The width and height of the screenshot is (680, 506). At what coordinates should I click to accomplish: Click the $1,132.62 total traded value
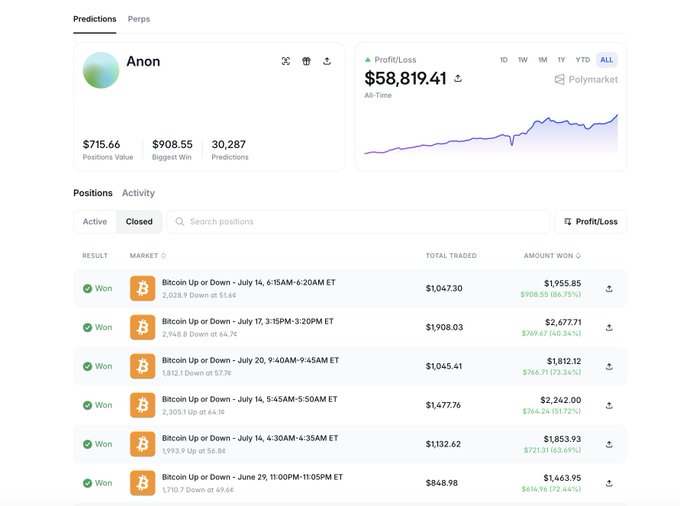point(443,444)
